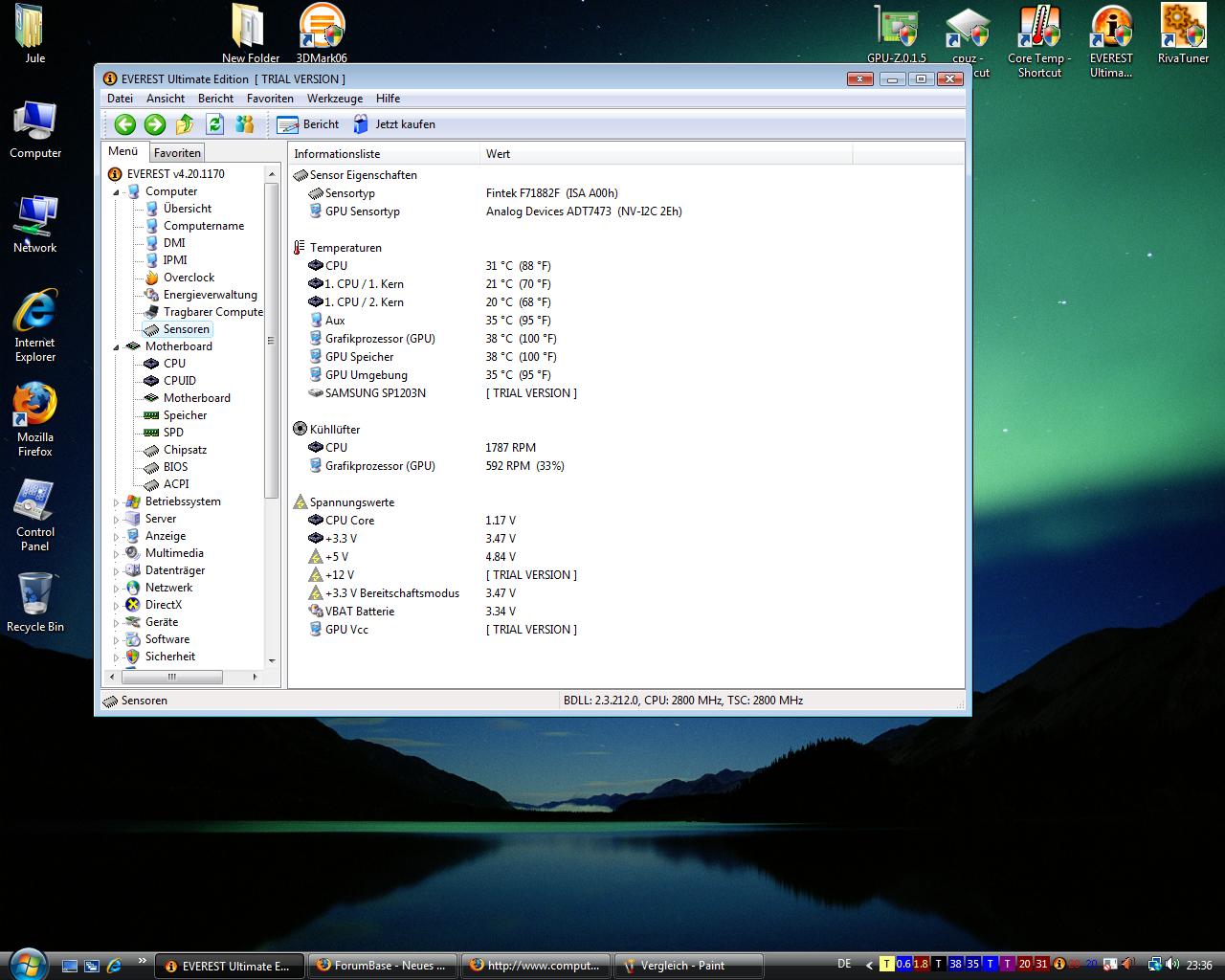Click the taskbar clock showing 23:36
Screen dimensions: 1225x980
tap(1199, 966)
